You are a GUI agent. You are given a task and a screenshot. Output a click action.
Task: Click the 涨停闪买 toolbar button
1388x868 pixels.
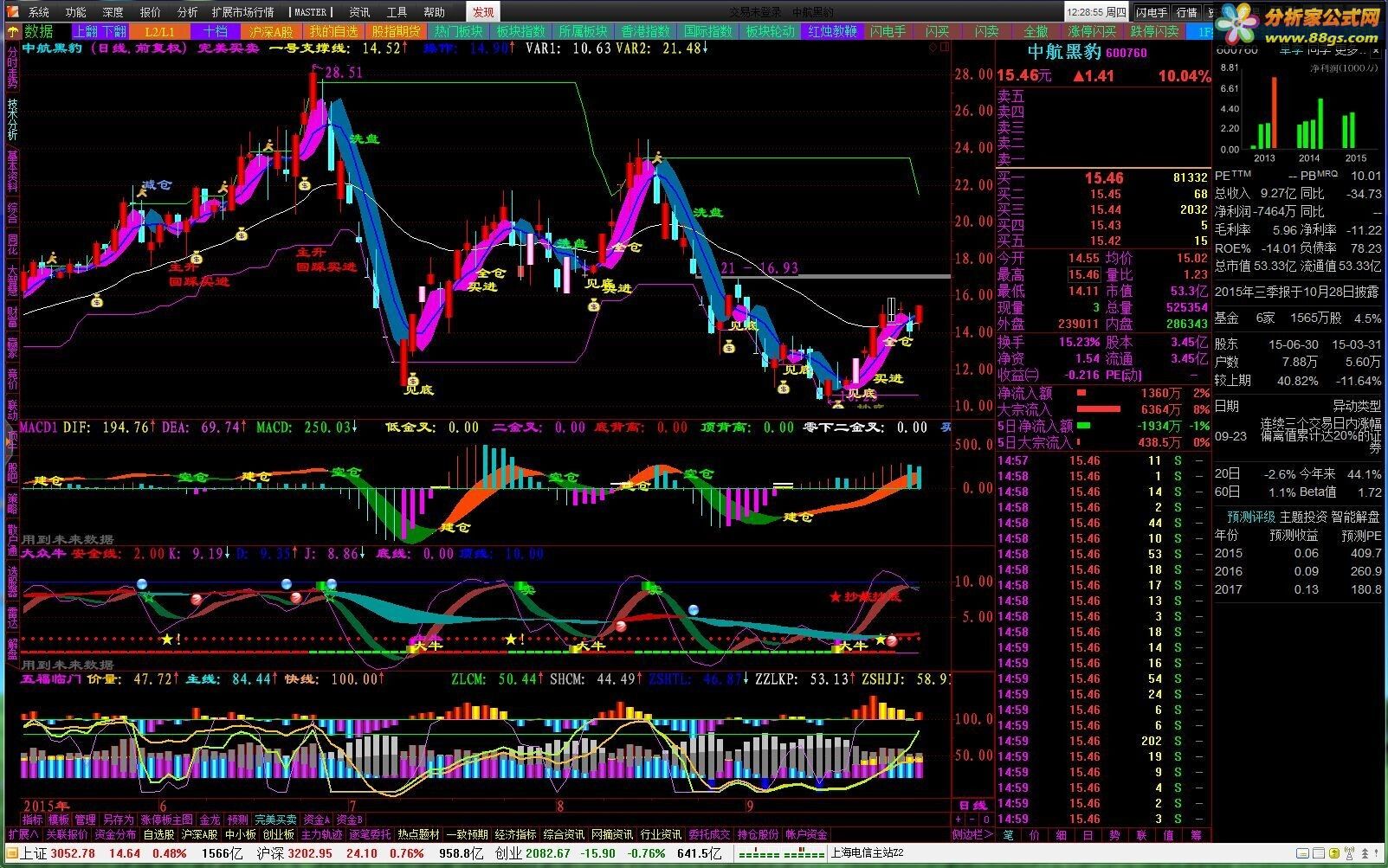click(x=1092, y=31)
